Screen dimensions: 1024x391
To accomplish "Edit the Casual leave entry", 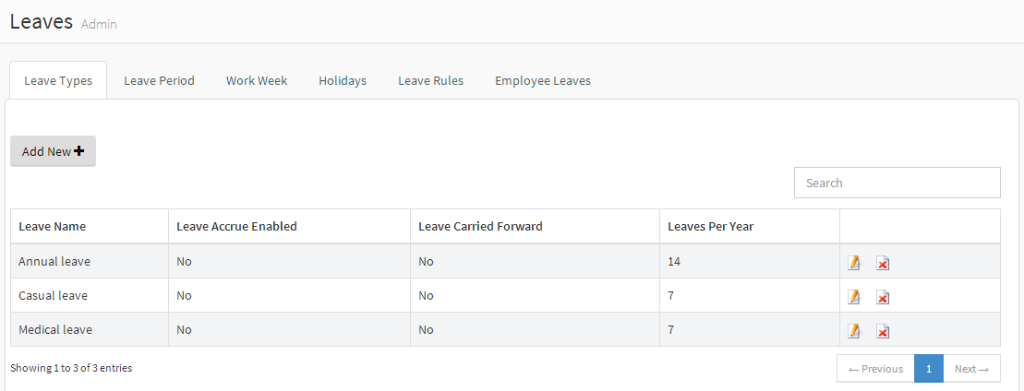I will click(x=854, y=297).
